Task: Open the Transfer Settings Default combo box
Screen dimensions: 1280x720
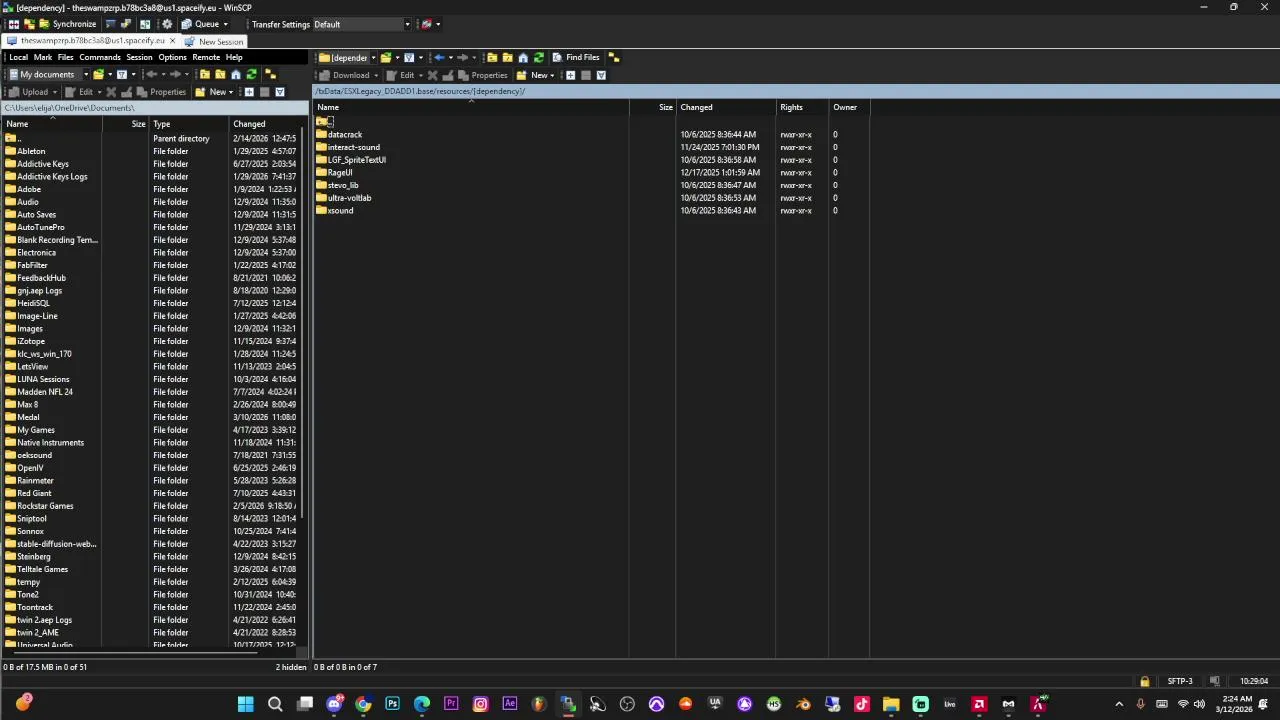Action: click(x=362, y=24)
